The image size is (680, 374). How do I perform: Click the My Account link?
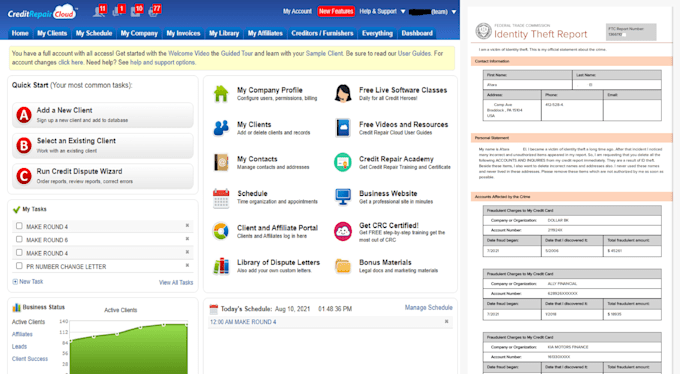tap(297, 11)
